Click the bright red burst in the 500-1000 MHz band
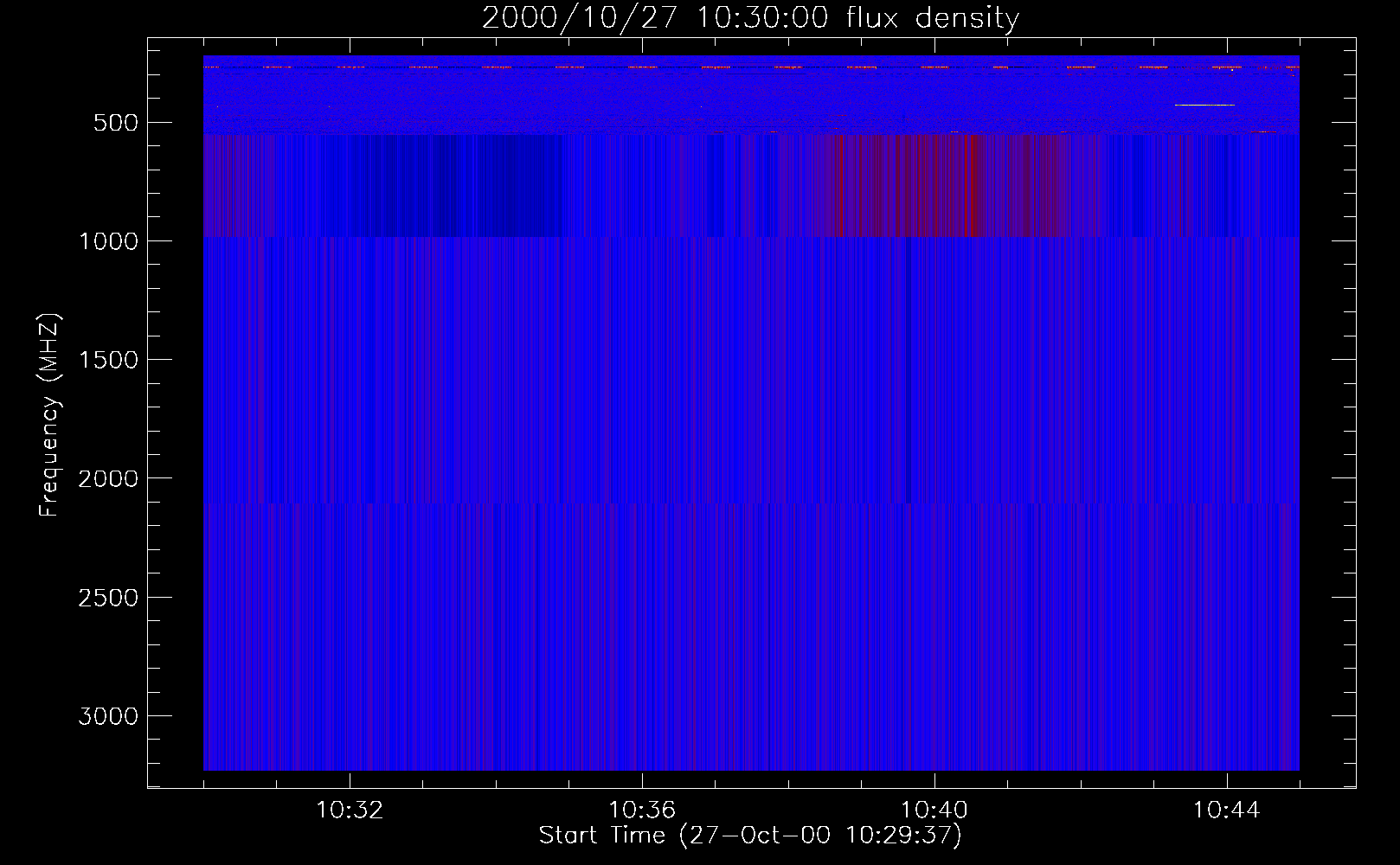 tap(972, 185)
